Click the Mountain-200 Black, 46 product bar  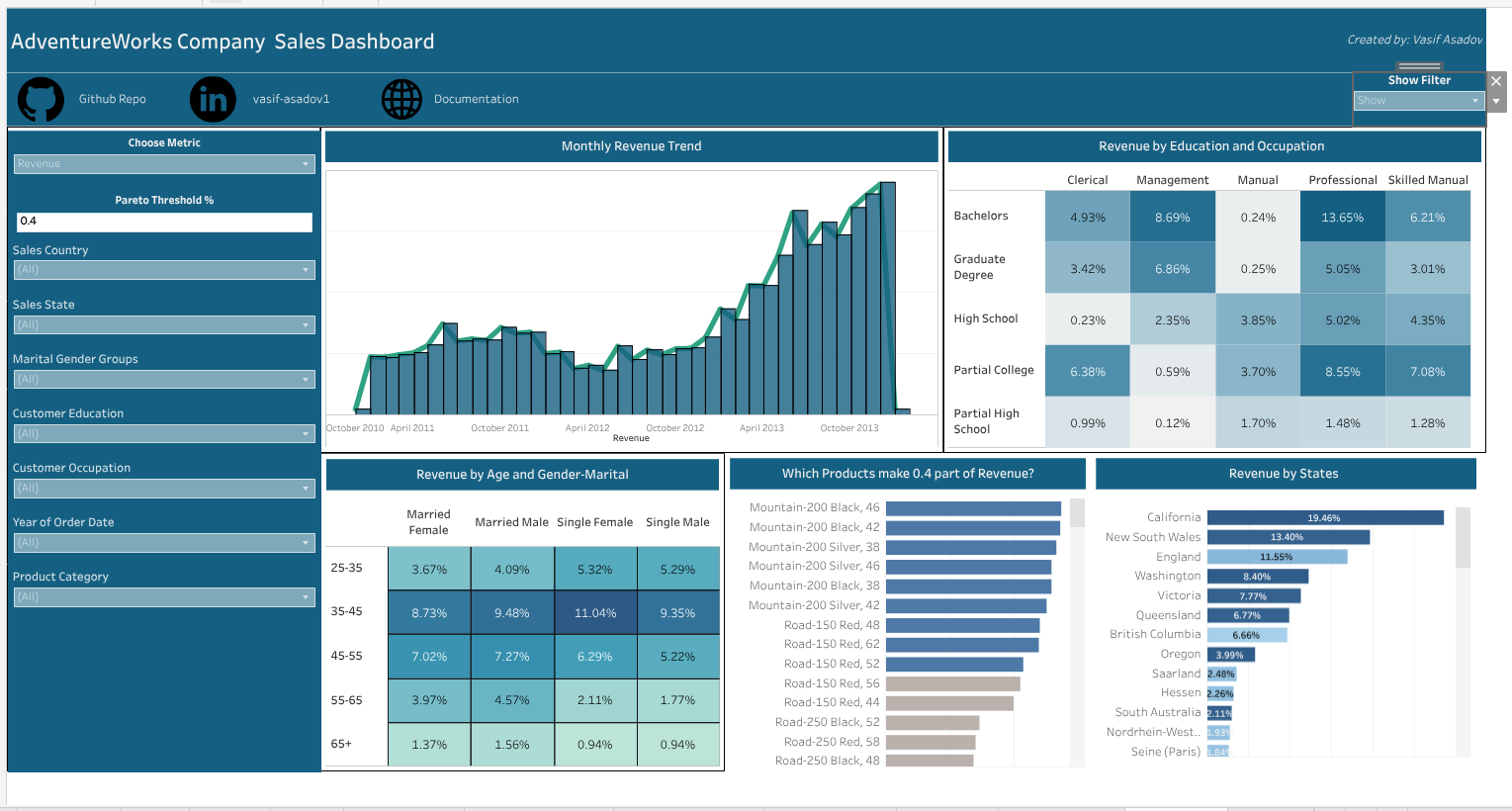(973, 508)
